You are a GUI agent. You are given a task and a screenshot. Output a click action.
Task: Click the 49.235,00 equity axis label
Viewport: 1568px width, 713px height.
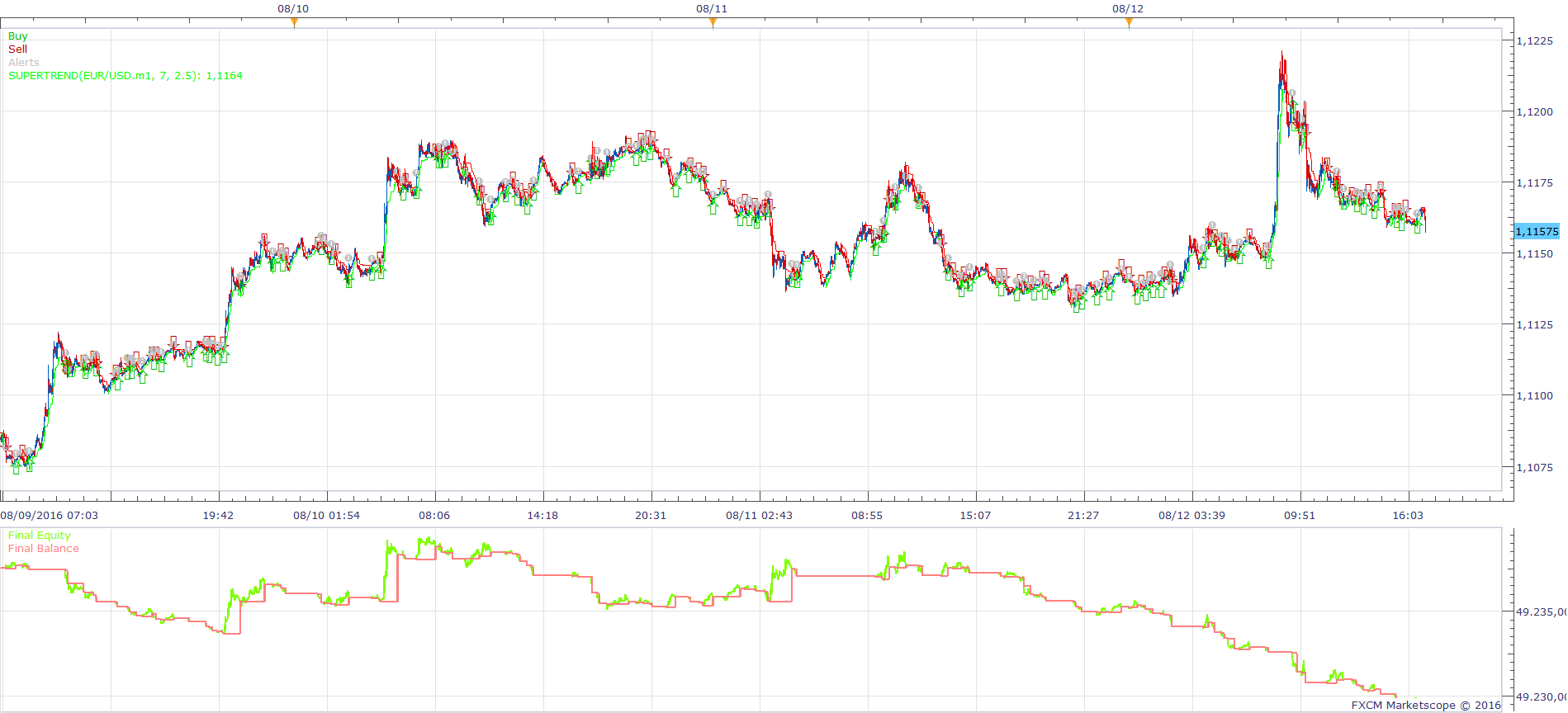1542,611
